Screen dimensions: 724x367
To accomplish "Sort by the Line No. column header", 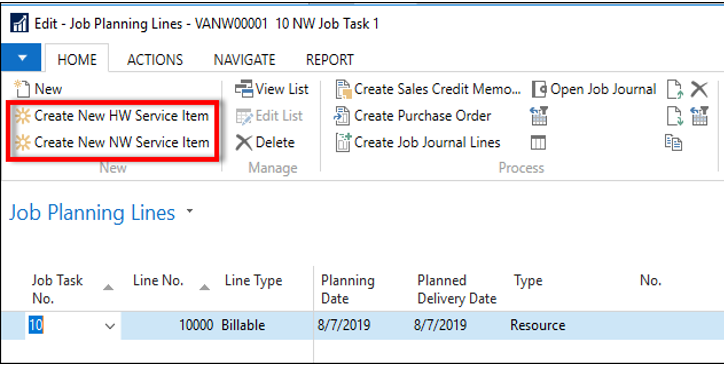I will pos(158,280).
